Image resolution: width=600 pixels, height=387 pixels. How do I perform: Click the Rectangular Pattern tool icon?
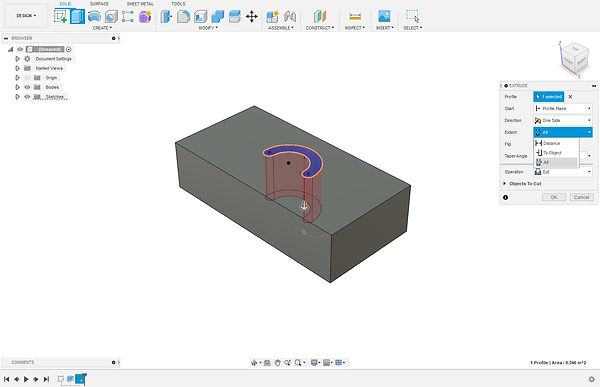pos(128,16)
